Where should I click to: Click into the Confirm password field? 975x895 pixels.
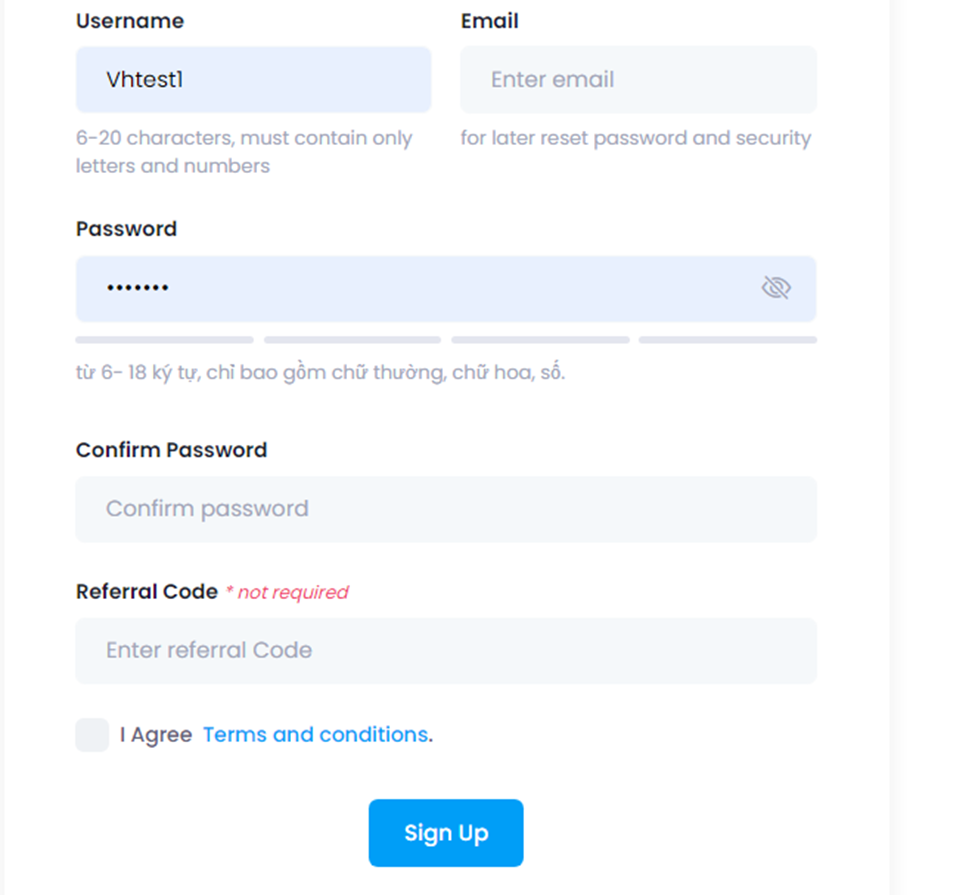(445, 509)
